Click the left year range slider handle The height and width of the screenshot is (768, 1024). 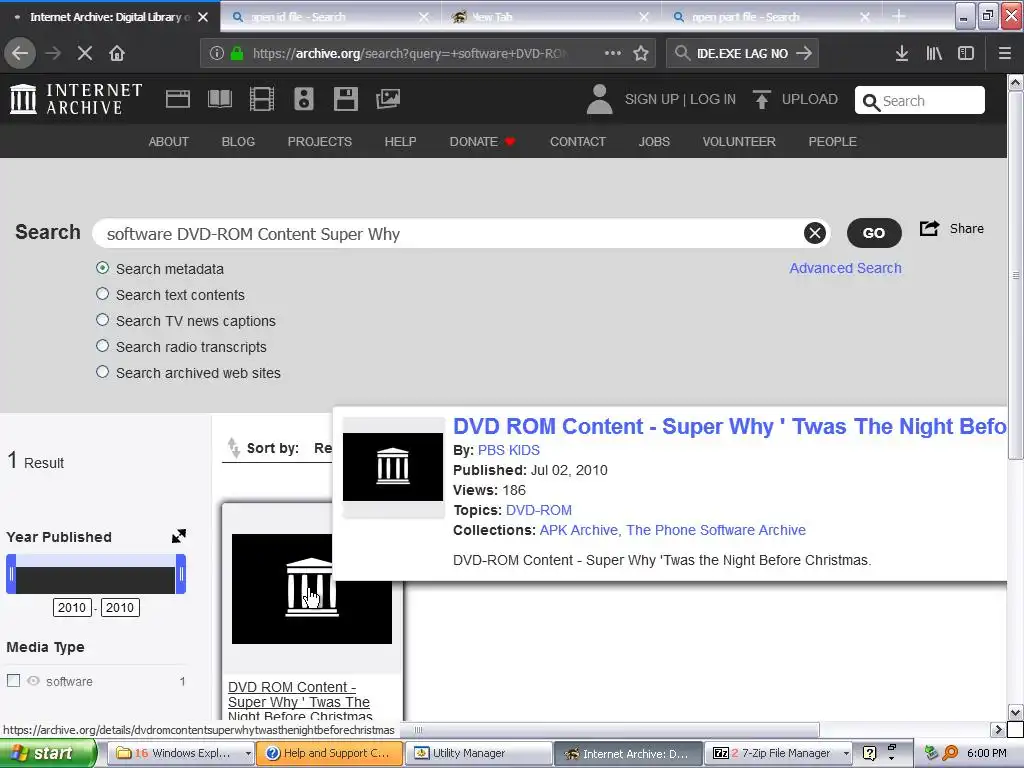(11, 574)
